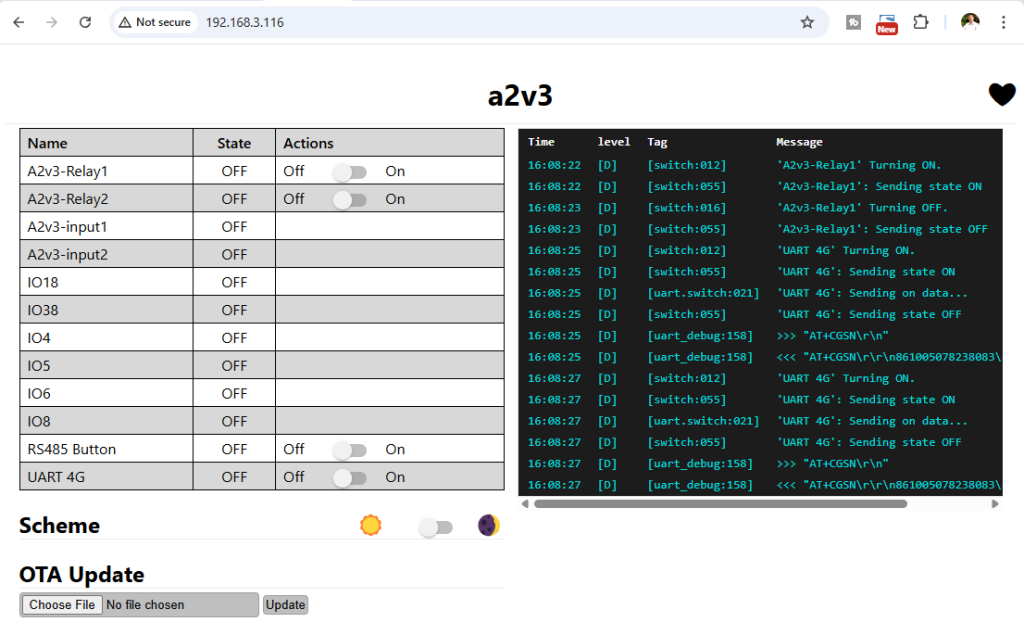Go back using browser back arrow
The image size is (1024, 635).
click(x=19, y=22)
